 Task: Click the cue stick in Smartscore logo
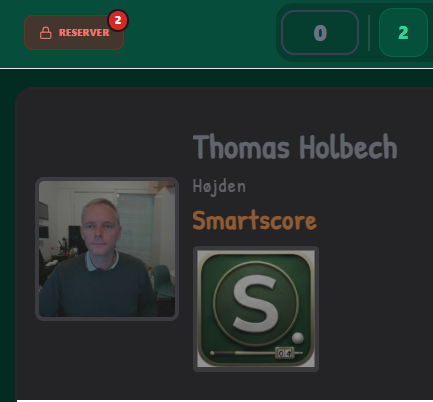click(x=243, y=353)
